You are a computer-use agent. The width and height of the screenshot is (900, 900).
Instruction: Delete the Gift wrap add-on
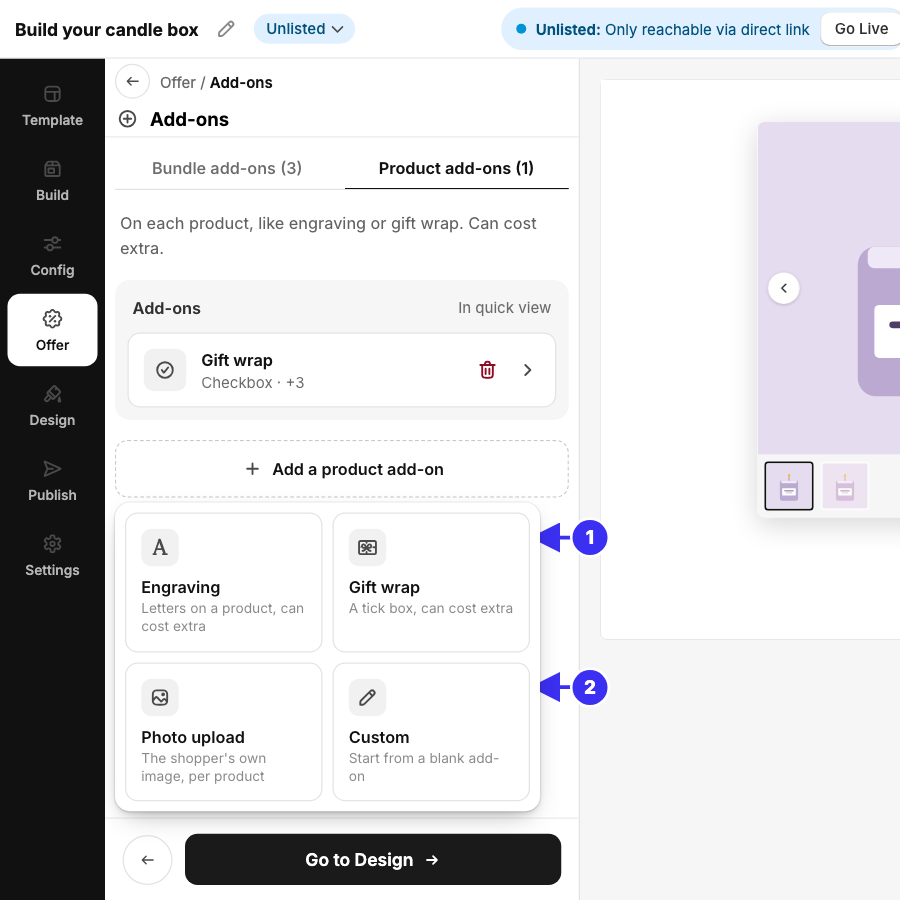point(487,370)
